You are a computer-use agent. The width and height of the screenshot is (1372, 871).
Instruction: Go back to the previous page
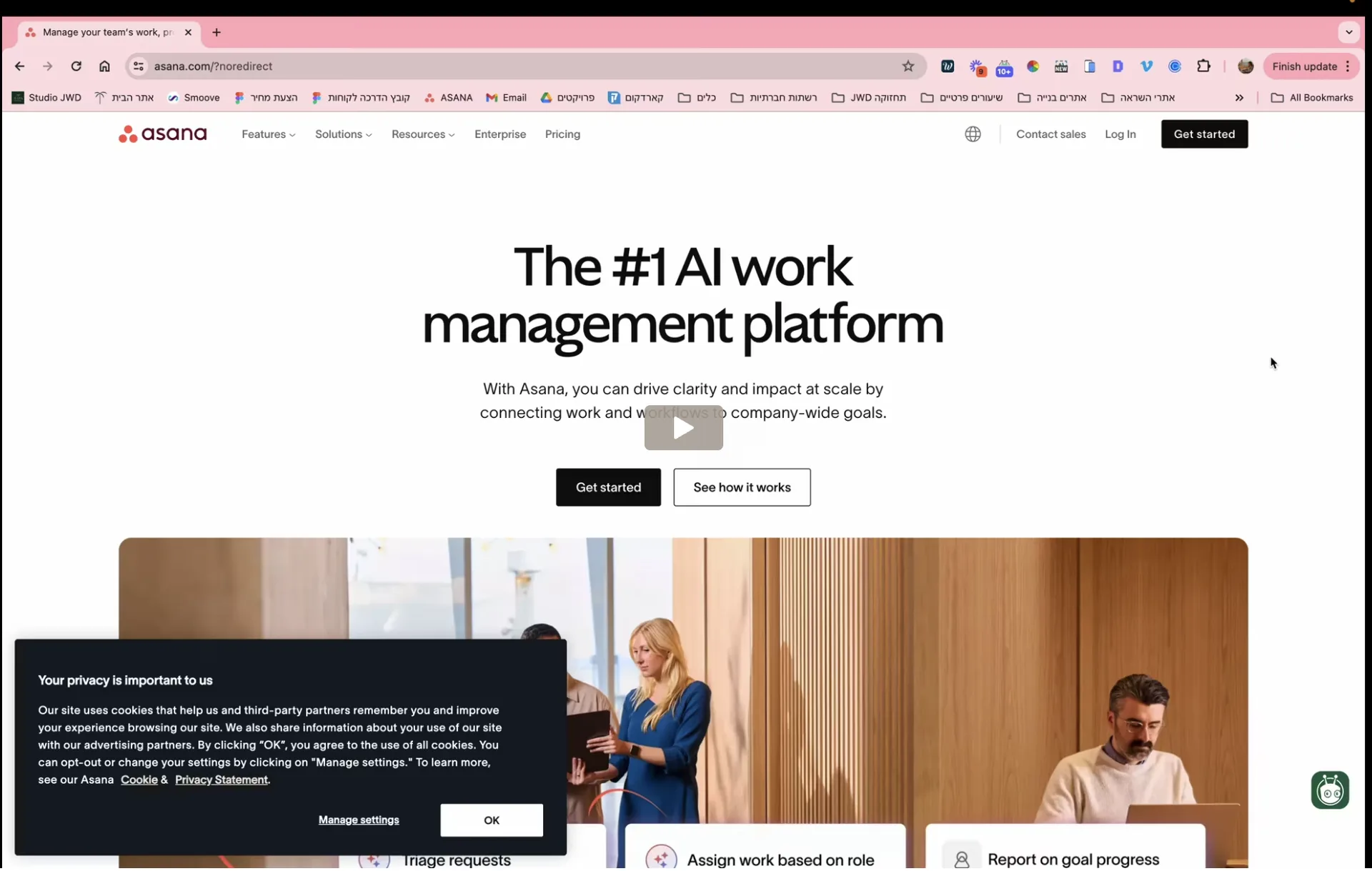click(x=19, y=66)
